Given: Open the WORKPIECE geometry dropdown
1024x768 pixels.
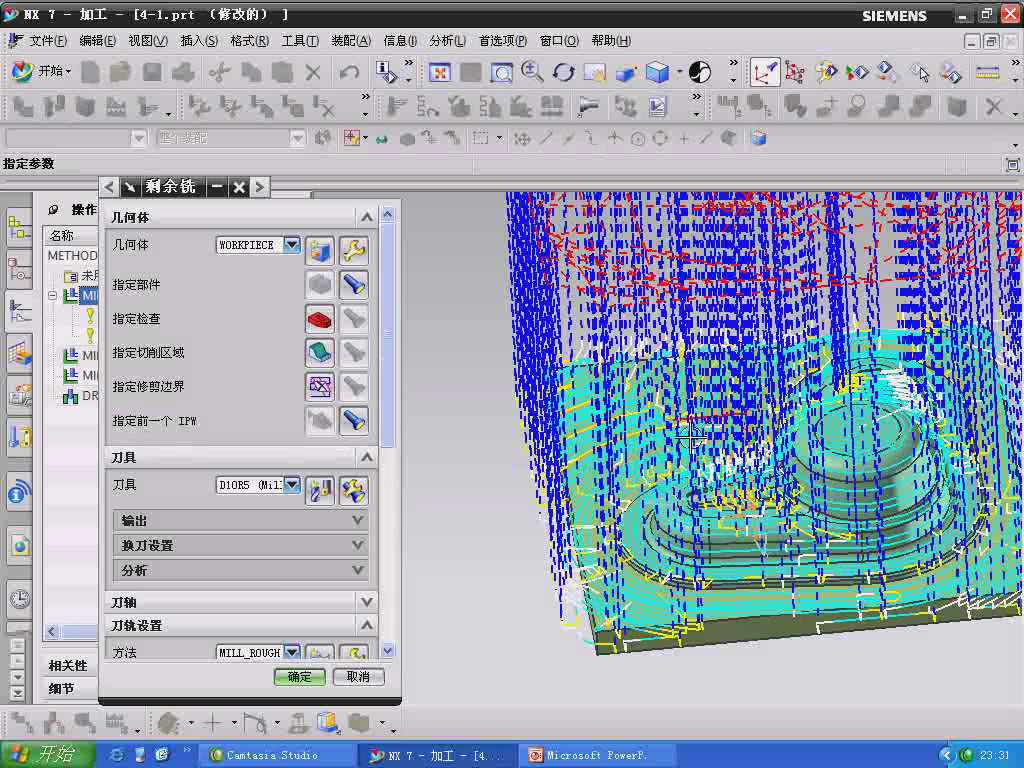Looking at the screenshot, I should click(292, 245).
